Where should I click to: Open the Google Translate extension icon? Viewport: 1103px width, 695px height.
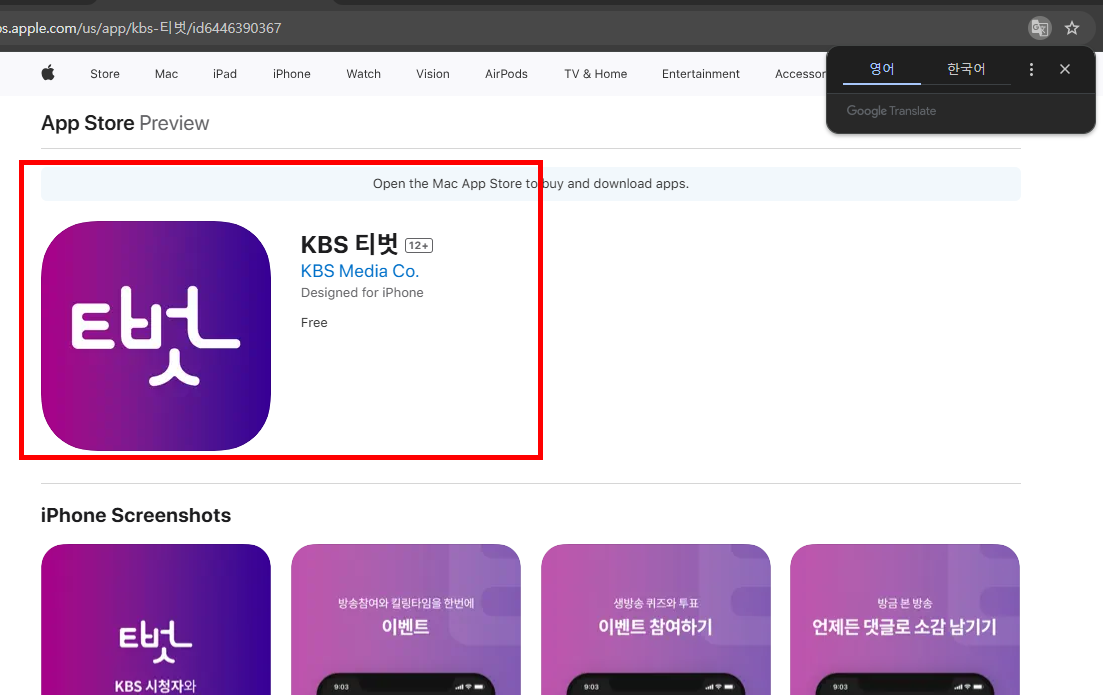coord(1040,28)
